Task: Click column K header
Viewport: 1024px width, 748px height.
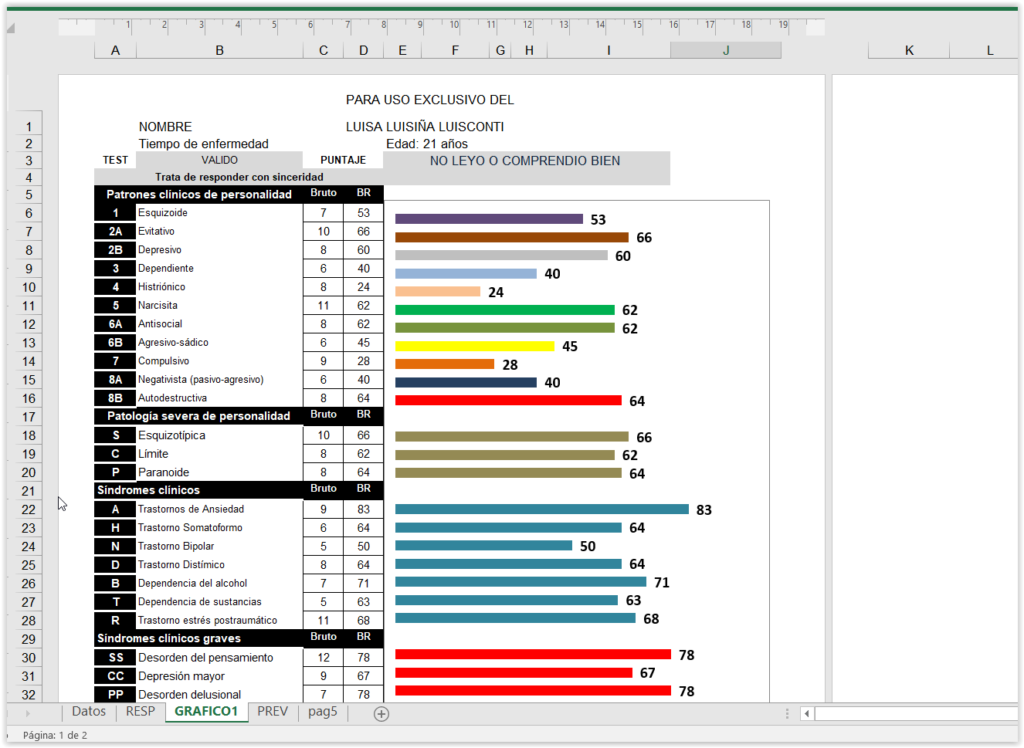Action: 908,50
